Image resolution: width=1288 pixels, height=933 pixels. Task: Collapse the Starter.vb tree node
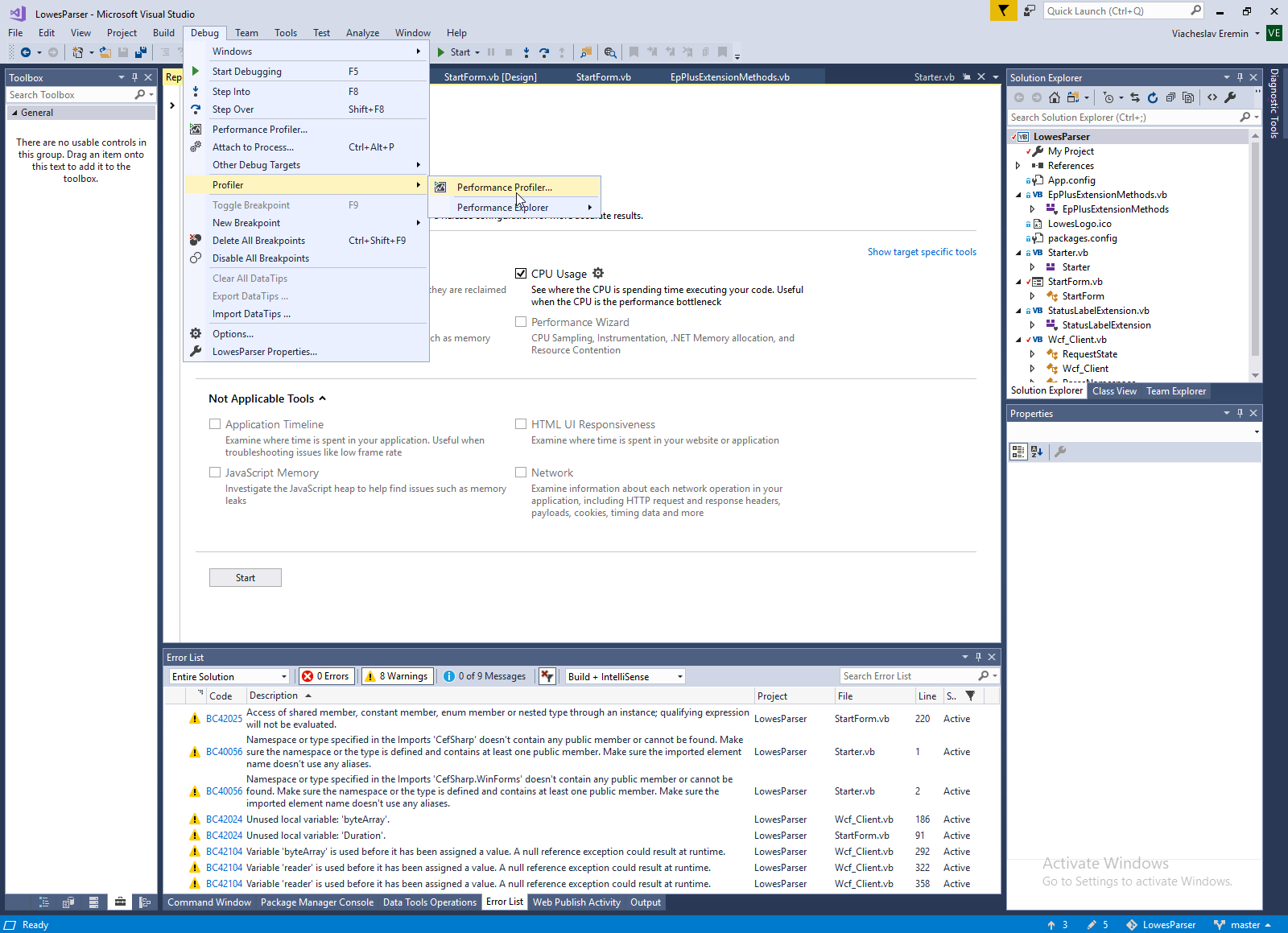(x=1018, y=253)
